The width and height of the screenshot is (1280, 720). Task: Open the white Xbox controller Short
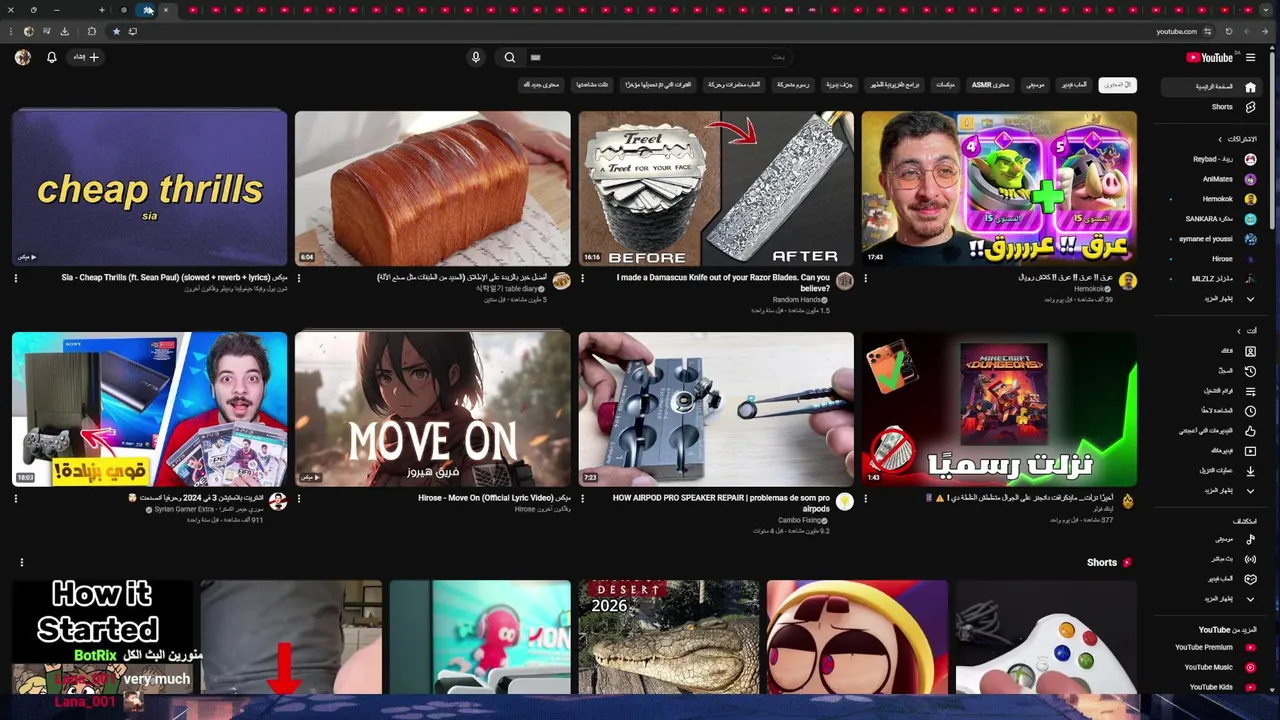pos(1046,637)
